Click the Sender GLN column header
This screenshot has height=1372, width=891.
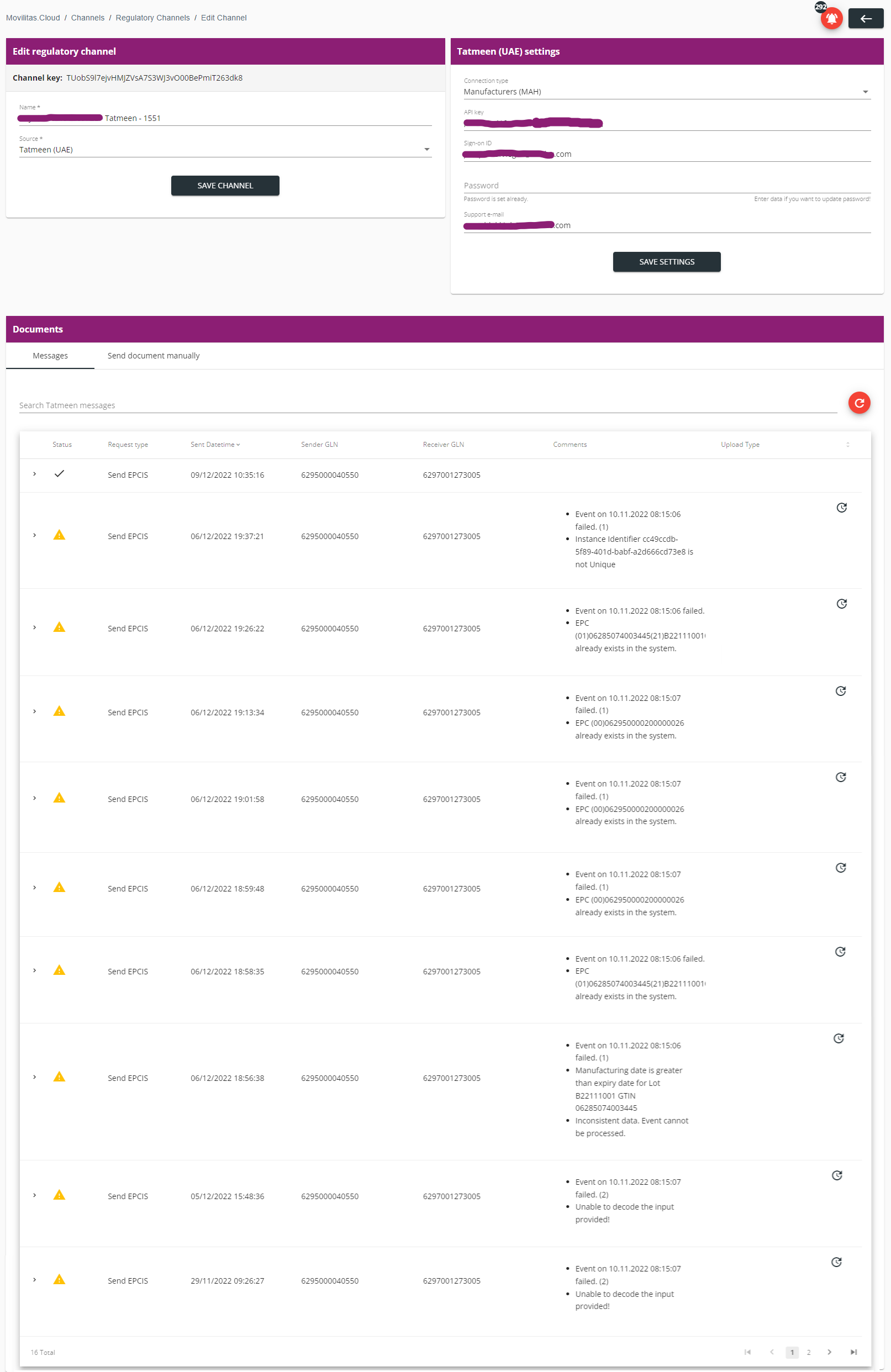(x=319, y=445)
